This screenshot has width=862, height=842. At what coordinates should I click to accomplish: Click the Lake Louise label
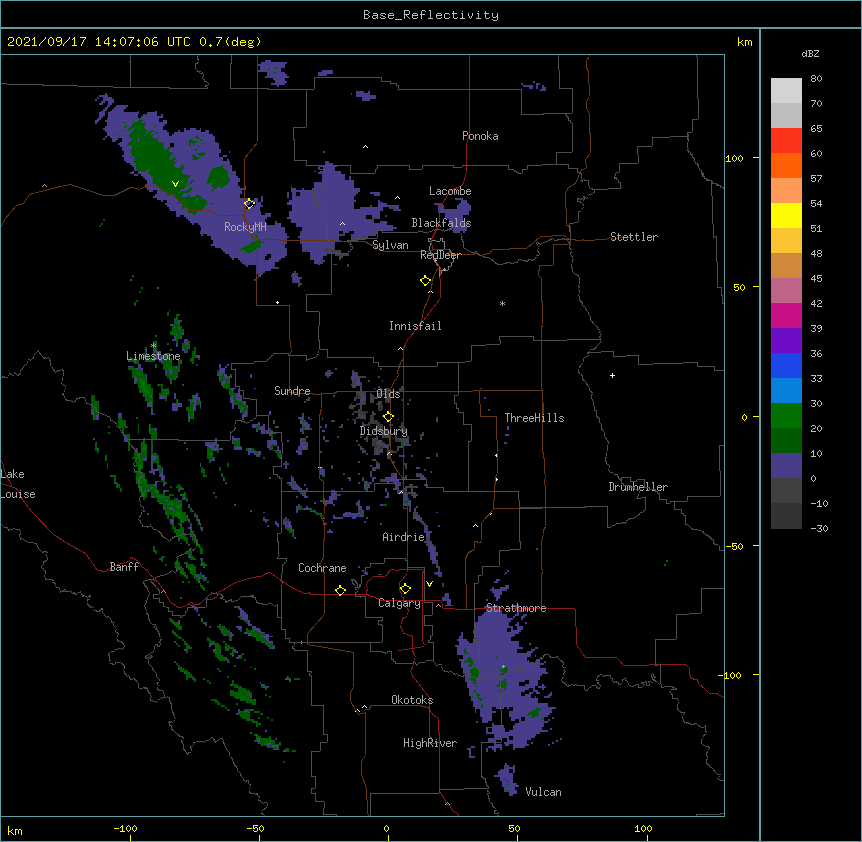pyautogui.click(x=18, y=484)
